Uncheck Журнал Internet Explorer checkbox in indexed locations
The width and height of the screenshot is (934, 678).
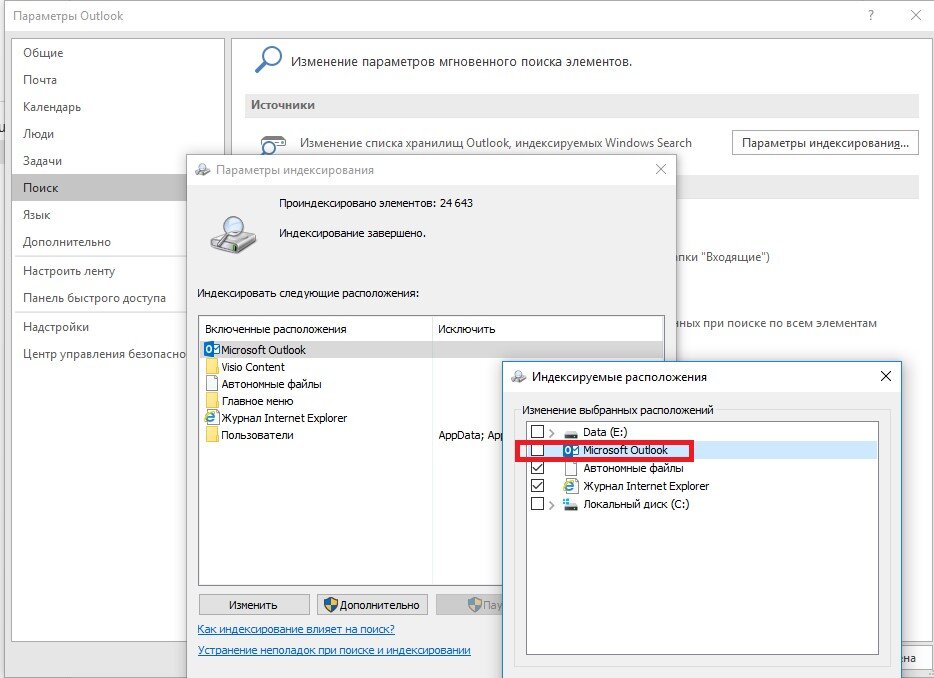click(537, 486)
